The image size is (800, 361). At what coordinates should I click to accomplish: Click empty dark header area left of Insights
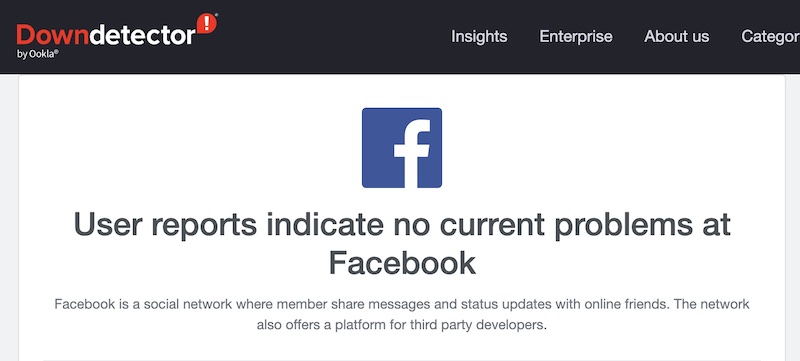pos(332,36)
